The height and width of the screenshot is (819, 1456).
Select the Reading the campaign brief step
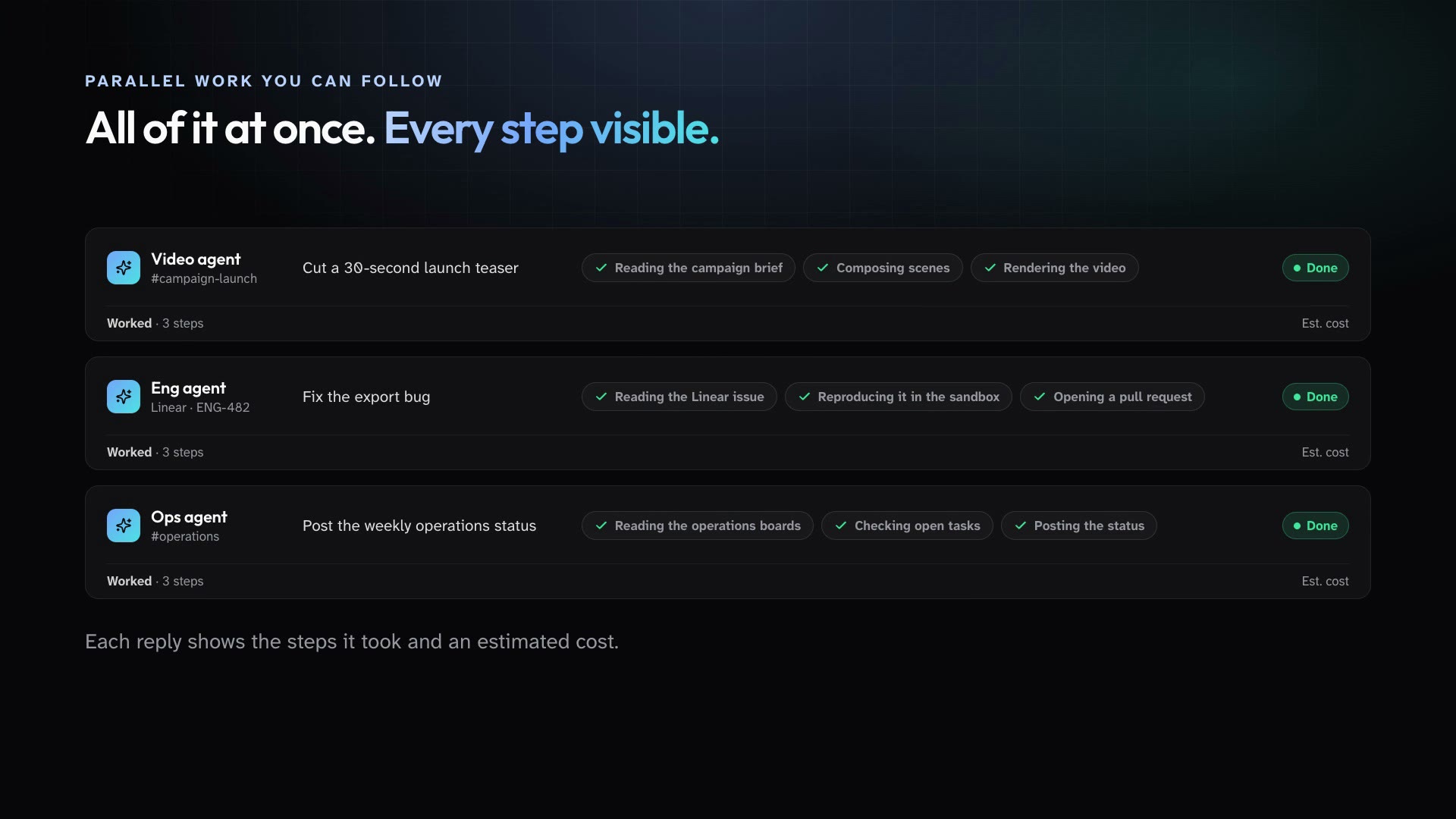point(689,268)
